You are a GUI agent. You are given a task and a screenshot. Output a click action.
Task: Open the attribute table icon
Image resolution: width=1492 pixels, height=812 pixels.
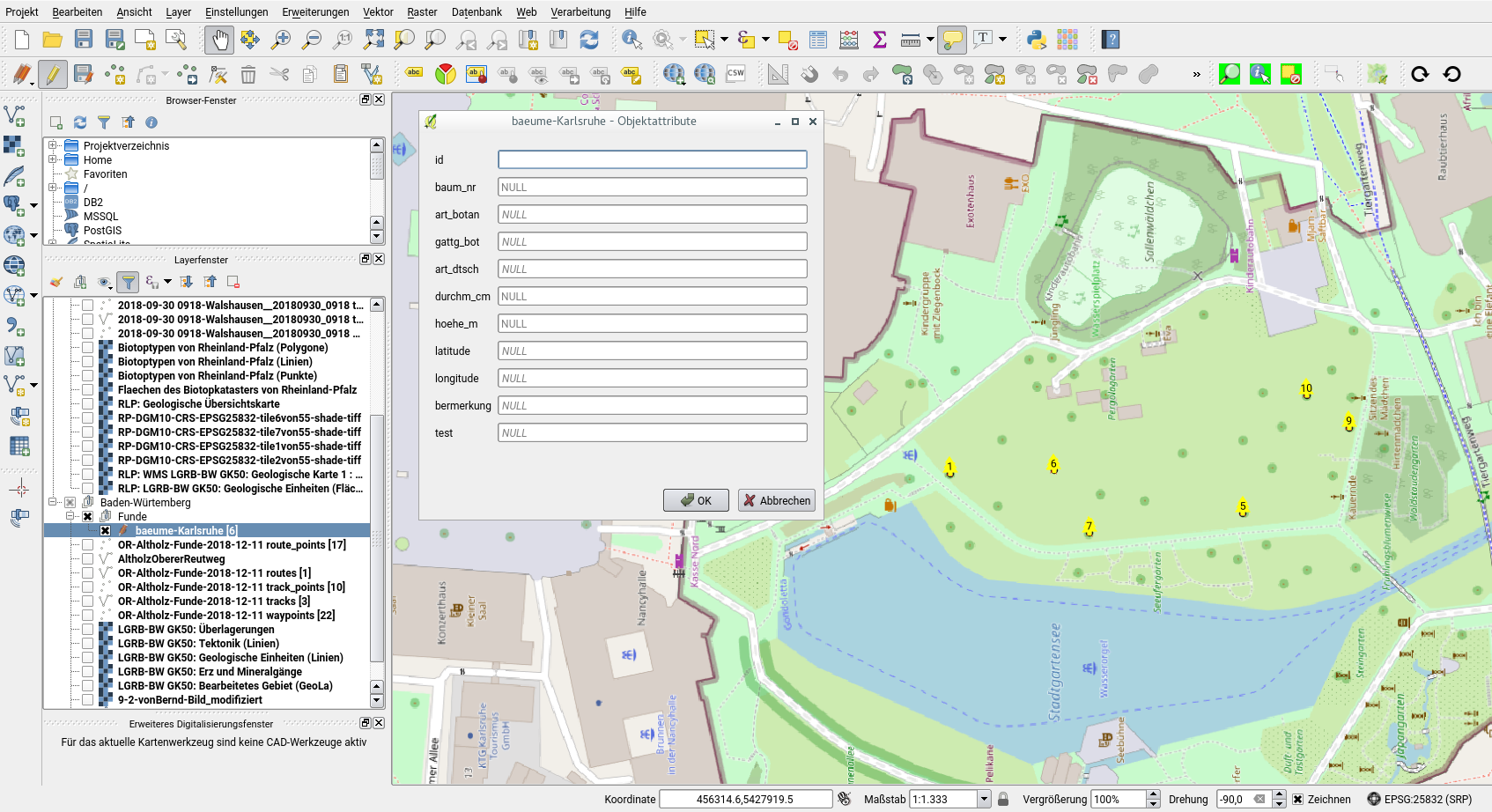818,40
